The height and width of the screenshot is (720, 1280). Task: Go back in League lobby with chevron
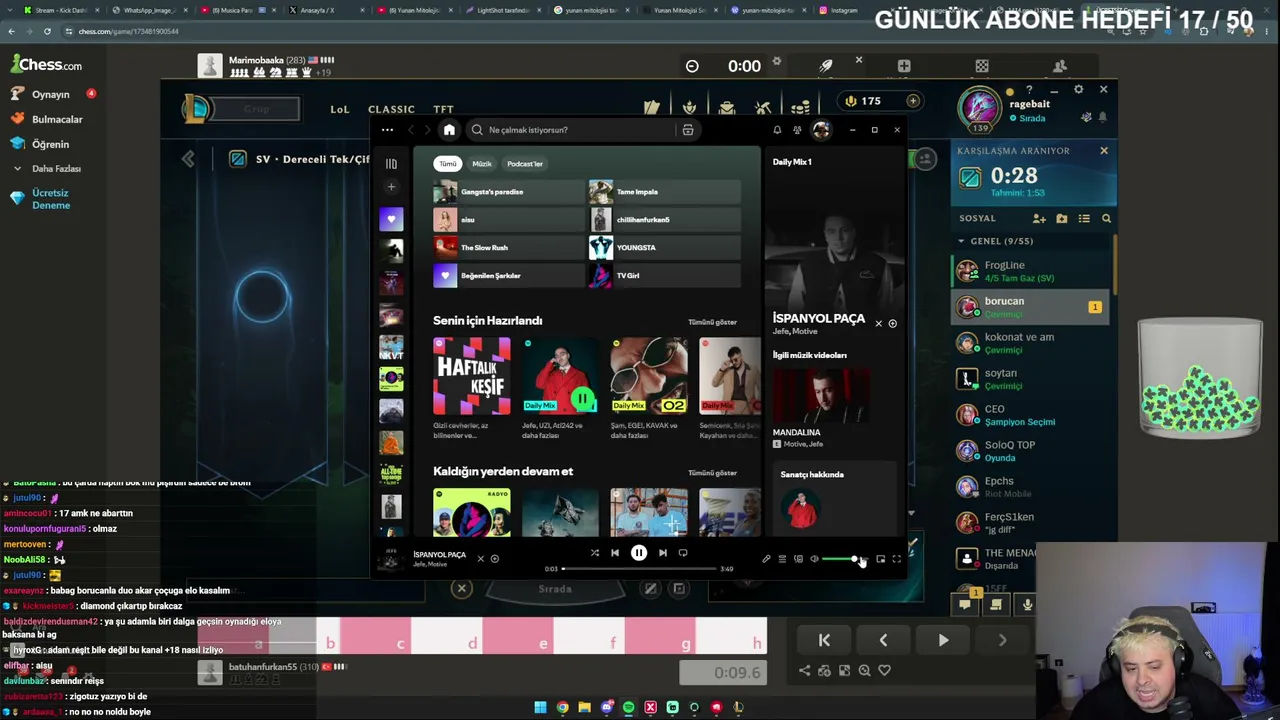pos(188,160)
